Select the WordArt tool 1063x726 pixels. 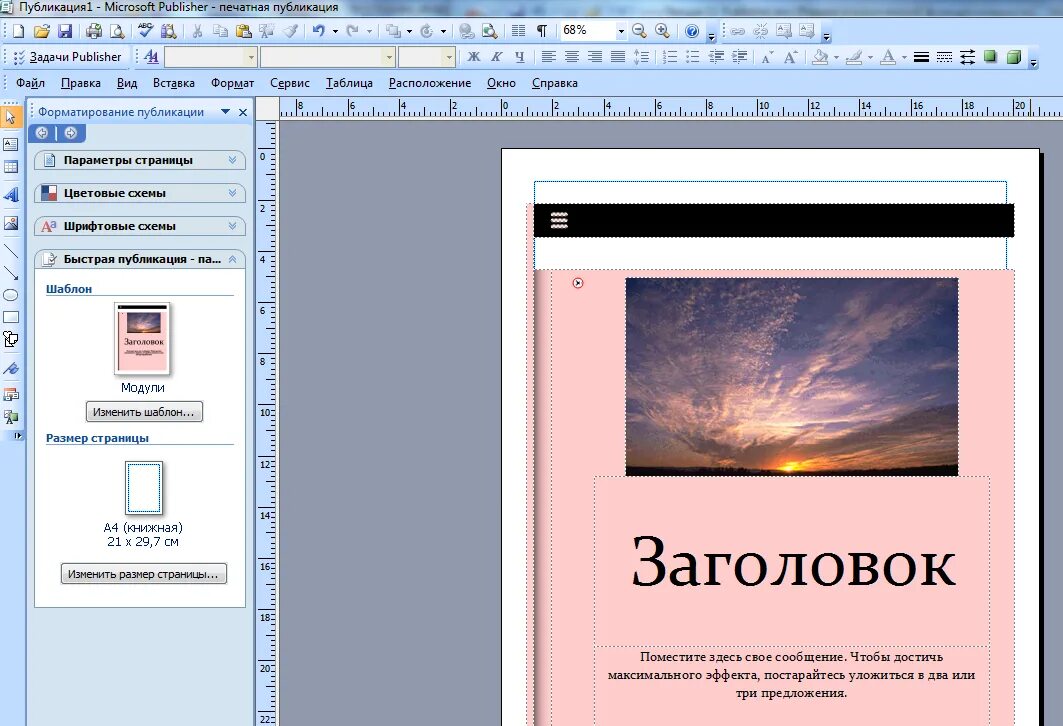point(11,195)
